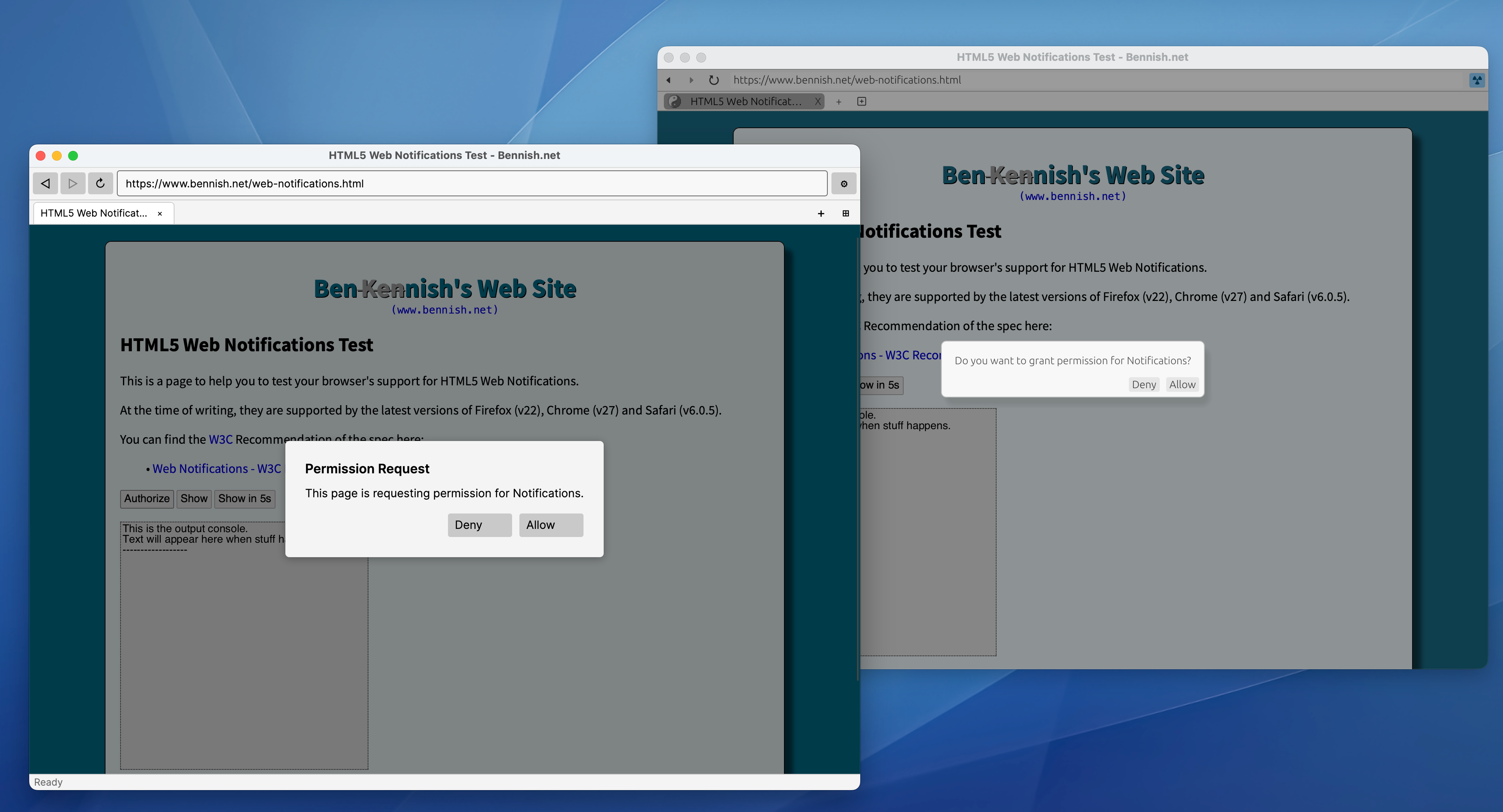The height and width of the screenshot is (812, 1503).
Task: Select HTML5 Web Notificat... tab in front window
Action: [x=93, y=213]
